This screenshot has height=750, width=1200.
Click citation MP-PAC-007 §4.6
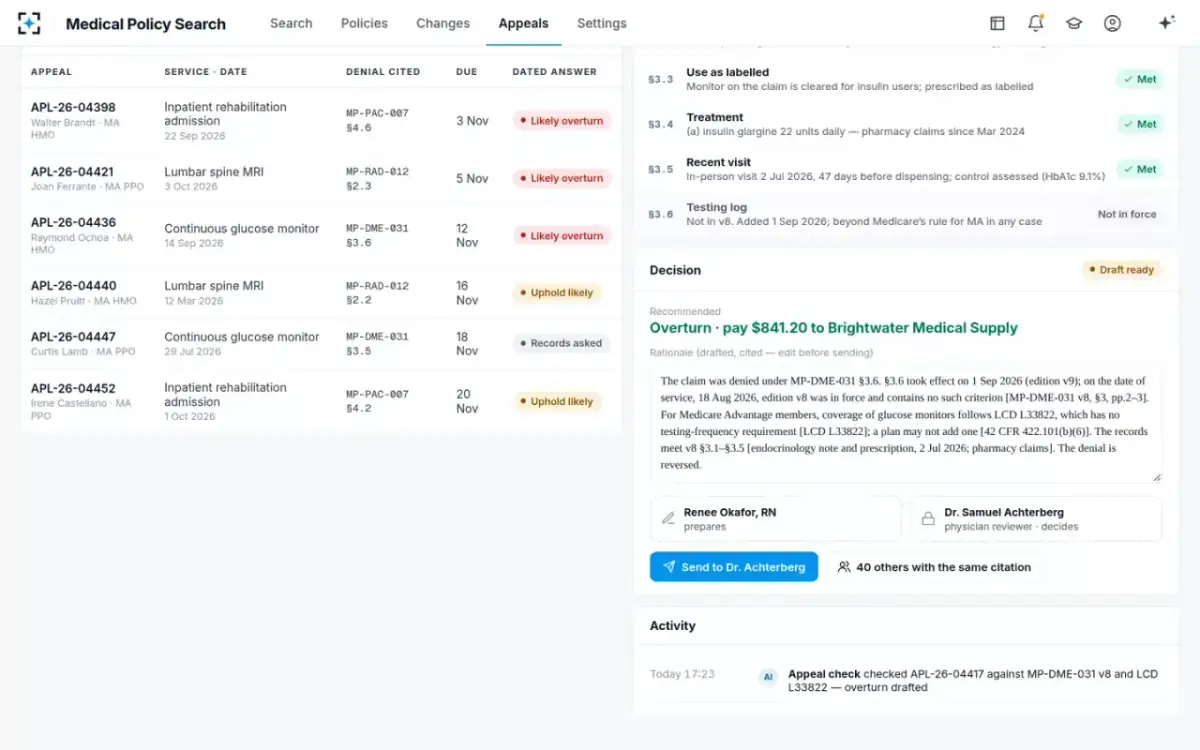point(377,121)
